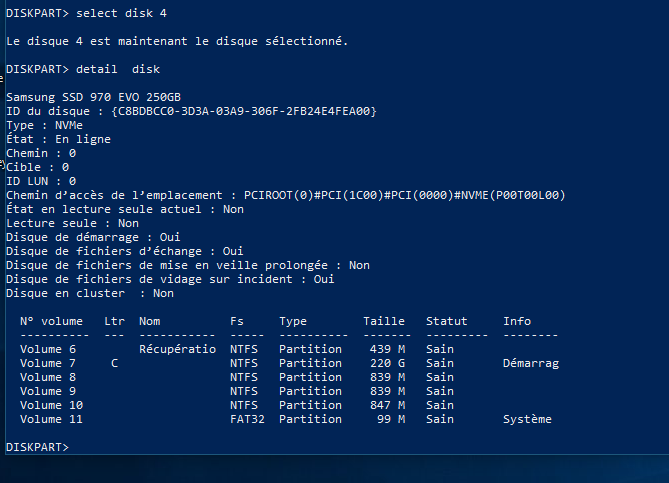
Task: Click the 'Info' column header
Action: (x=517, y=321)
